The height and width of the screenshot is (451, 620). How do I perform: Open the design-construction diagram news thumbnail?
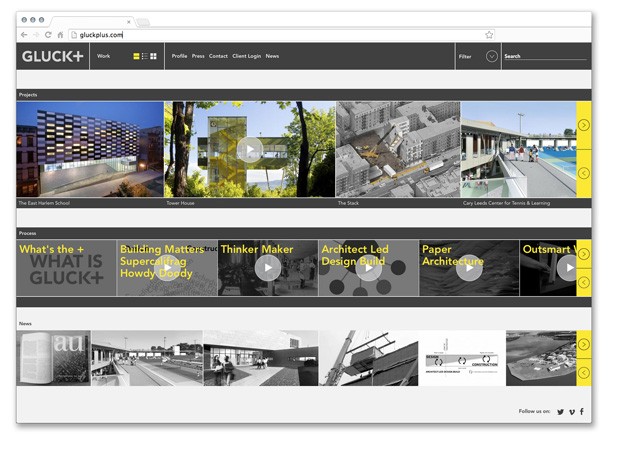tap(462, 358)
